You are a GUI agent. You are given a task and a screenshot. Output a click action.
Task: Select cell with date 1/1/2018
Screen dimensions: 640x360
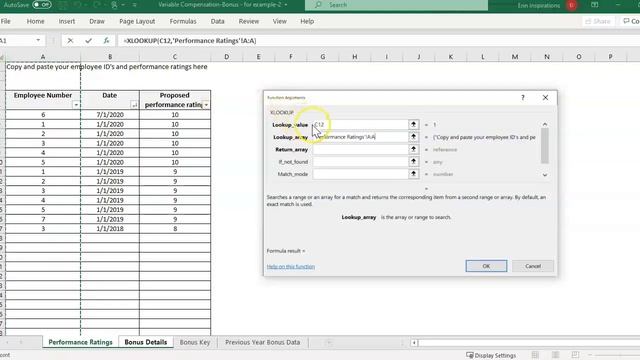[110, 229]
